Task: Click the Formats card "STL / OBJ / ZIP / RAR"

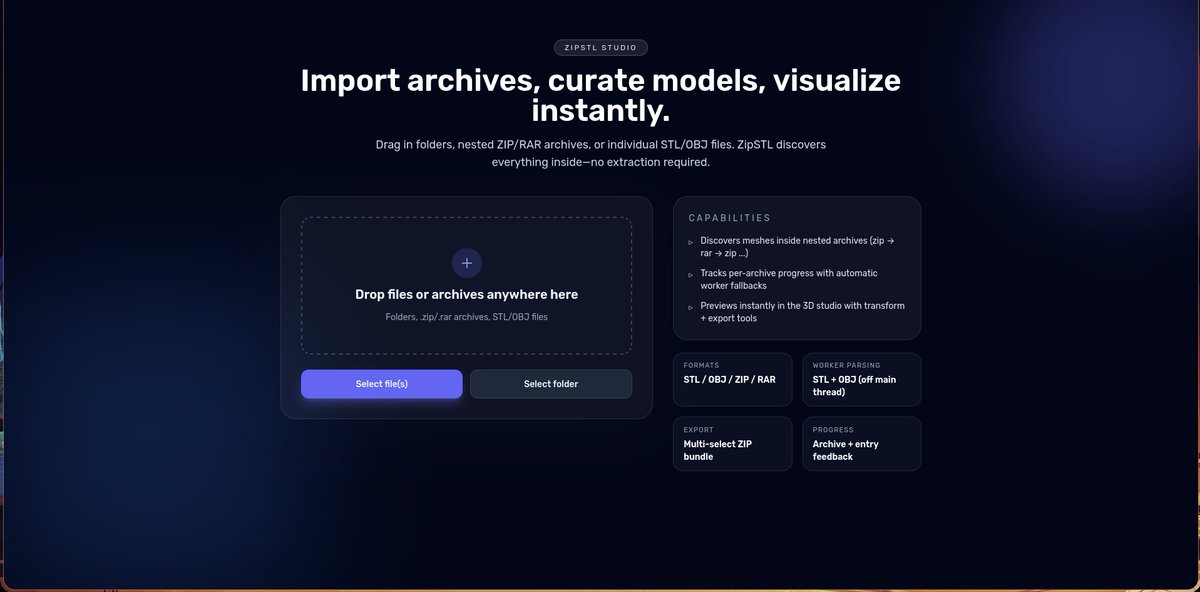Action: click(732, 379)
